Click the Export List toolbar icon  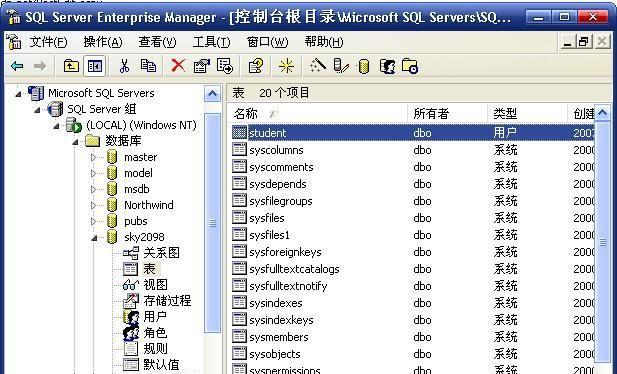pos(225,66)
